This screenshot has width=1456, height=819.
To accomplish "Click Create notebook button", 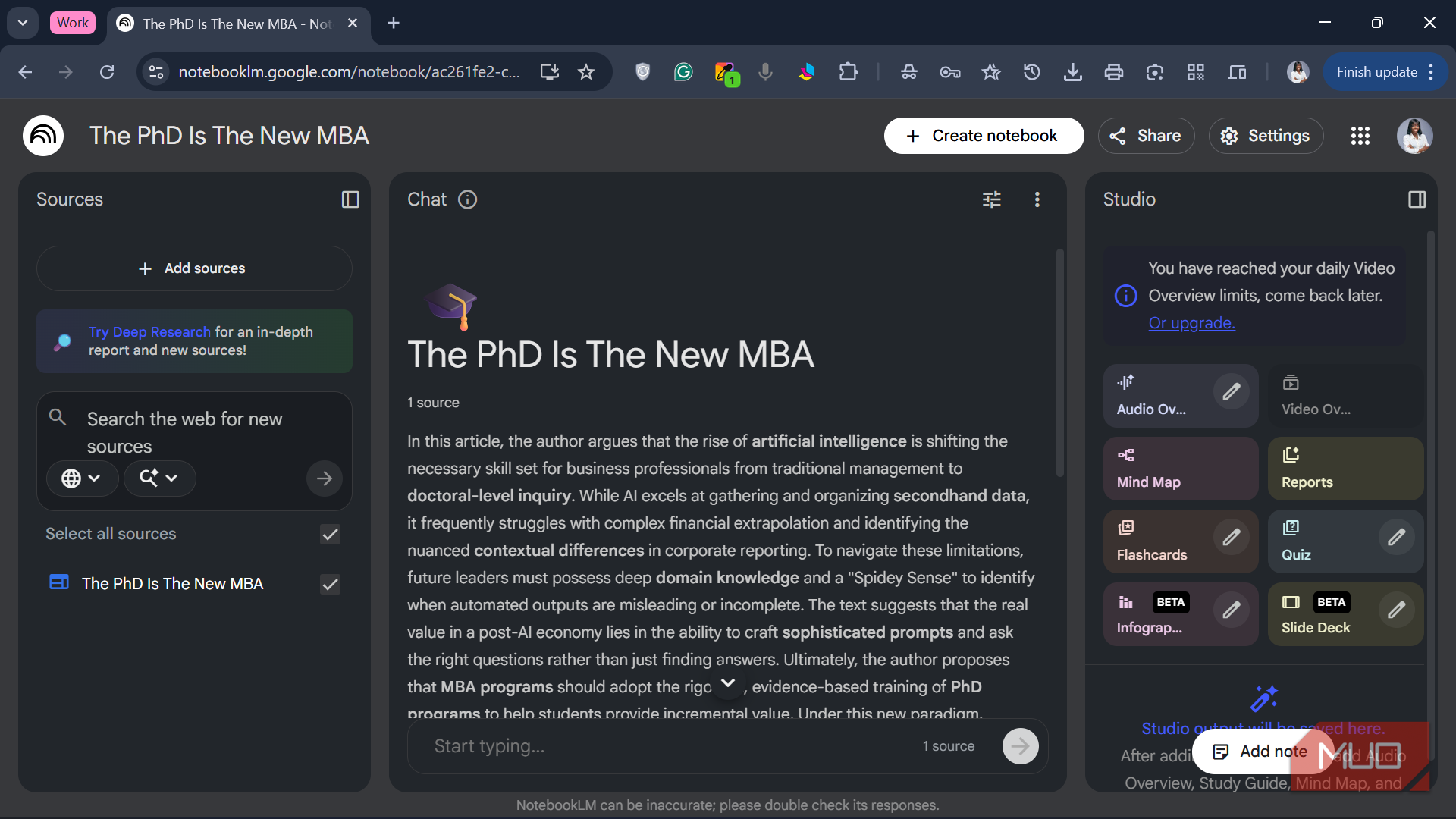I will 984,136.
